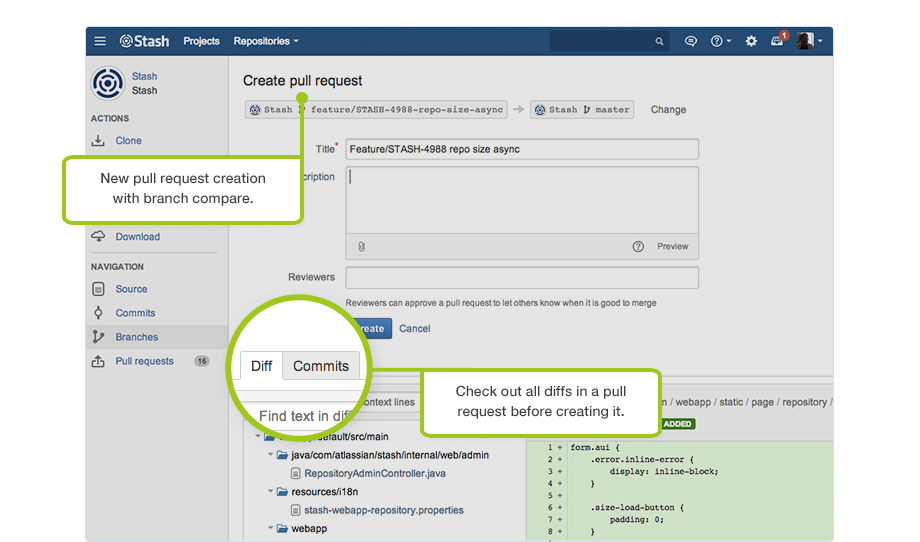The image size is (920, 542).
Task: Click the Stash project avatar in sidebar
Action: click(x=107, y=83)
